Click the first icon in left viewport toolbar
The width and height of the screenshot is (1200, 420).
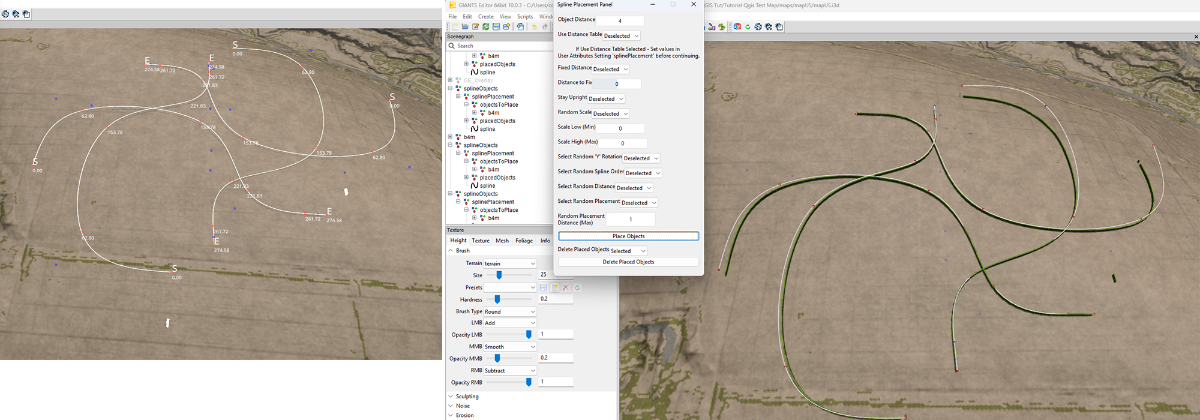(x=7, y=15)
